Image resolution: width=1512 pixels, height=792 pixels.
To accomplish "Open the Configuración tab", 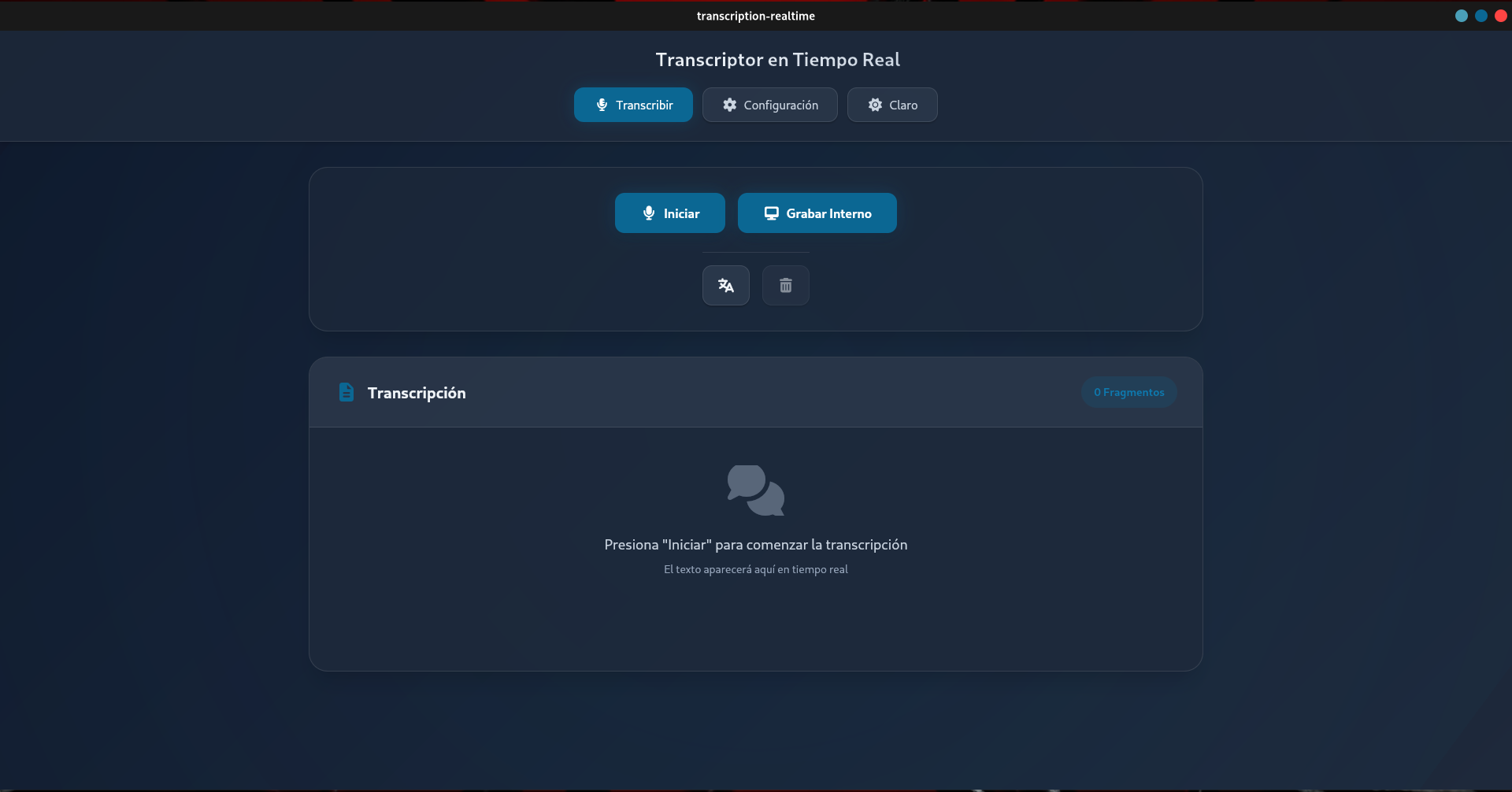I will pyautogui.click(x=769, y=105).
